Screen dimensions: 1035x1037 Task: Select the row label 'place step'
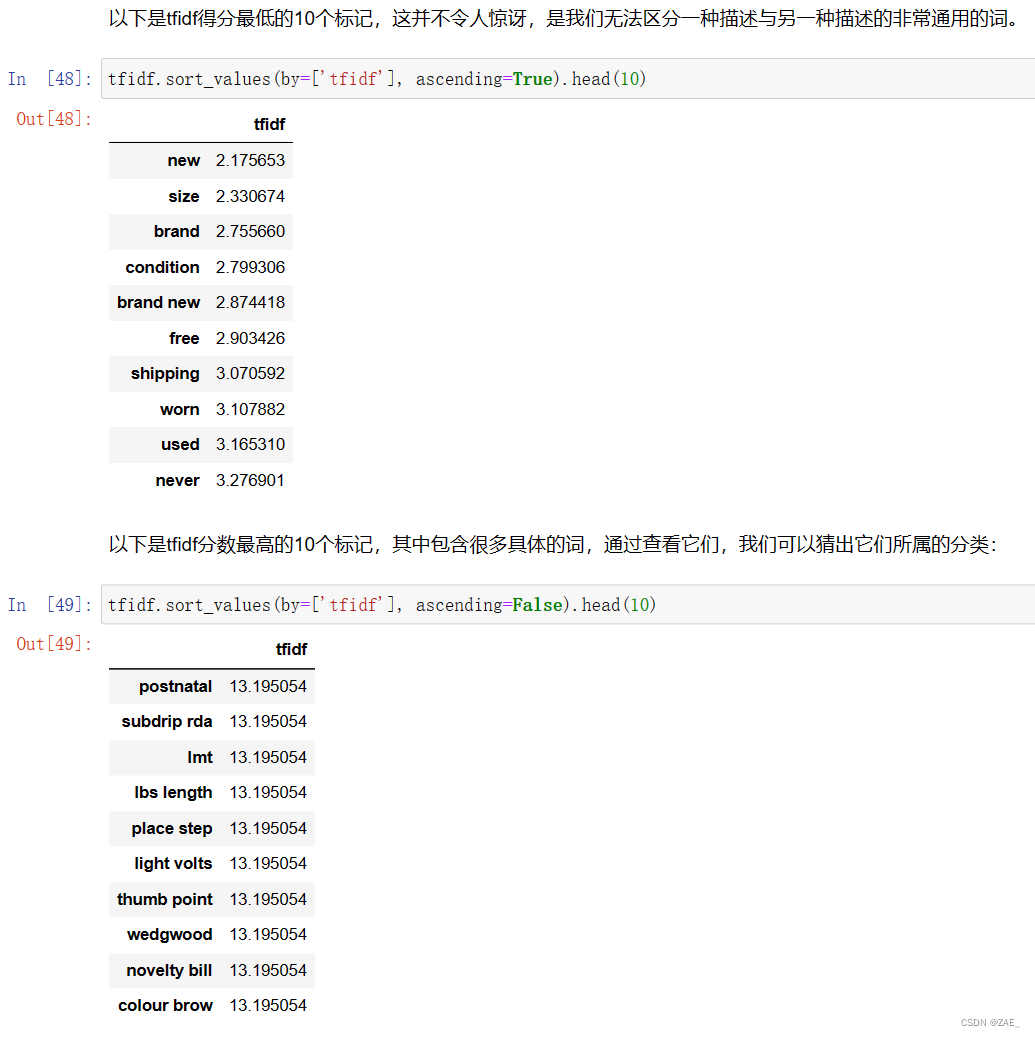click(172, 829)
